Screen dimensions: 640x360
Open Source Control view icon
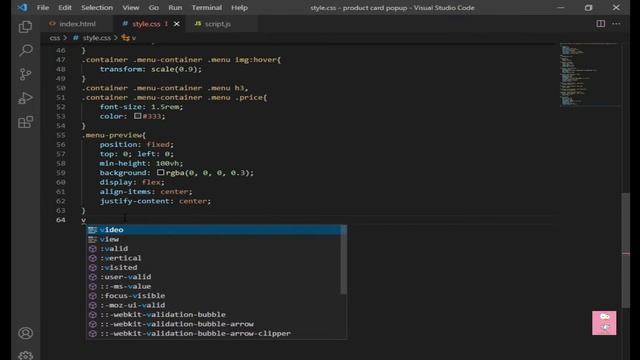[x=25, y=74]
